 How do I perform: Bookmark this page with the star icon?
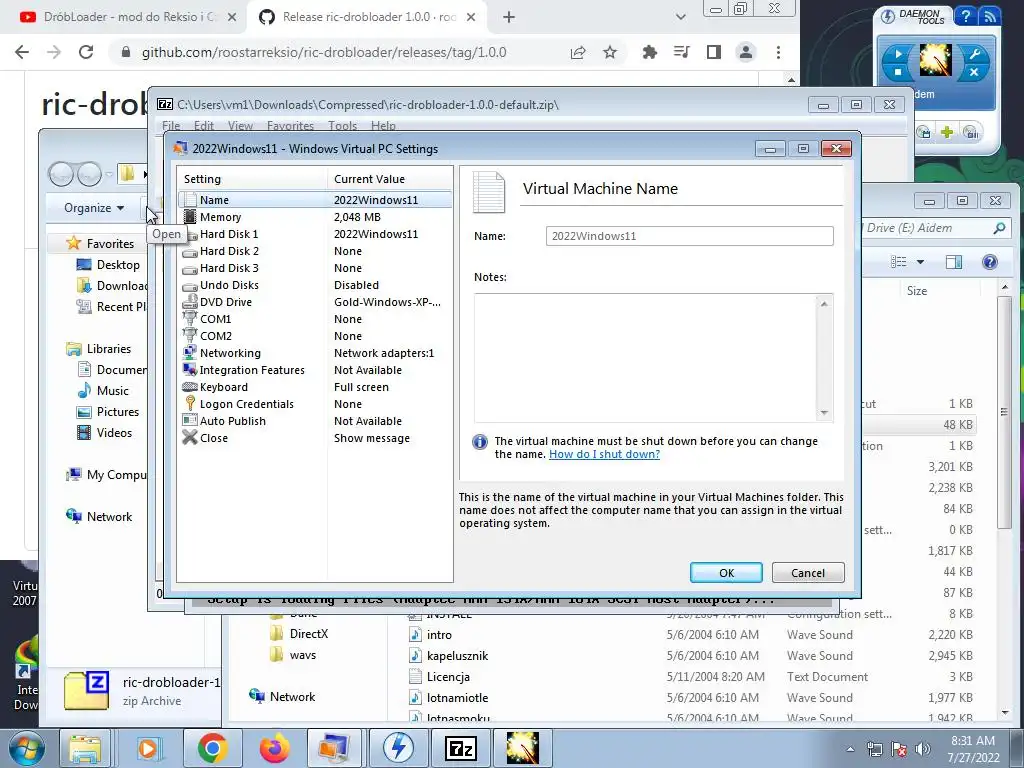(x=609, y=52)
